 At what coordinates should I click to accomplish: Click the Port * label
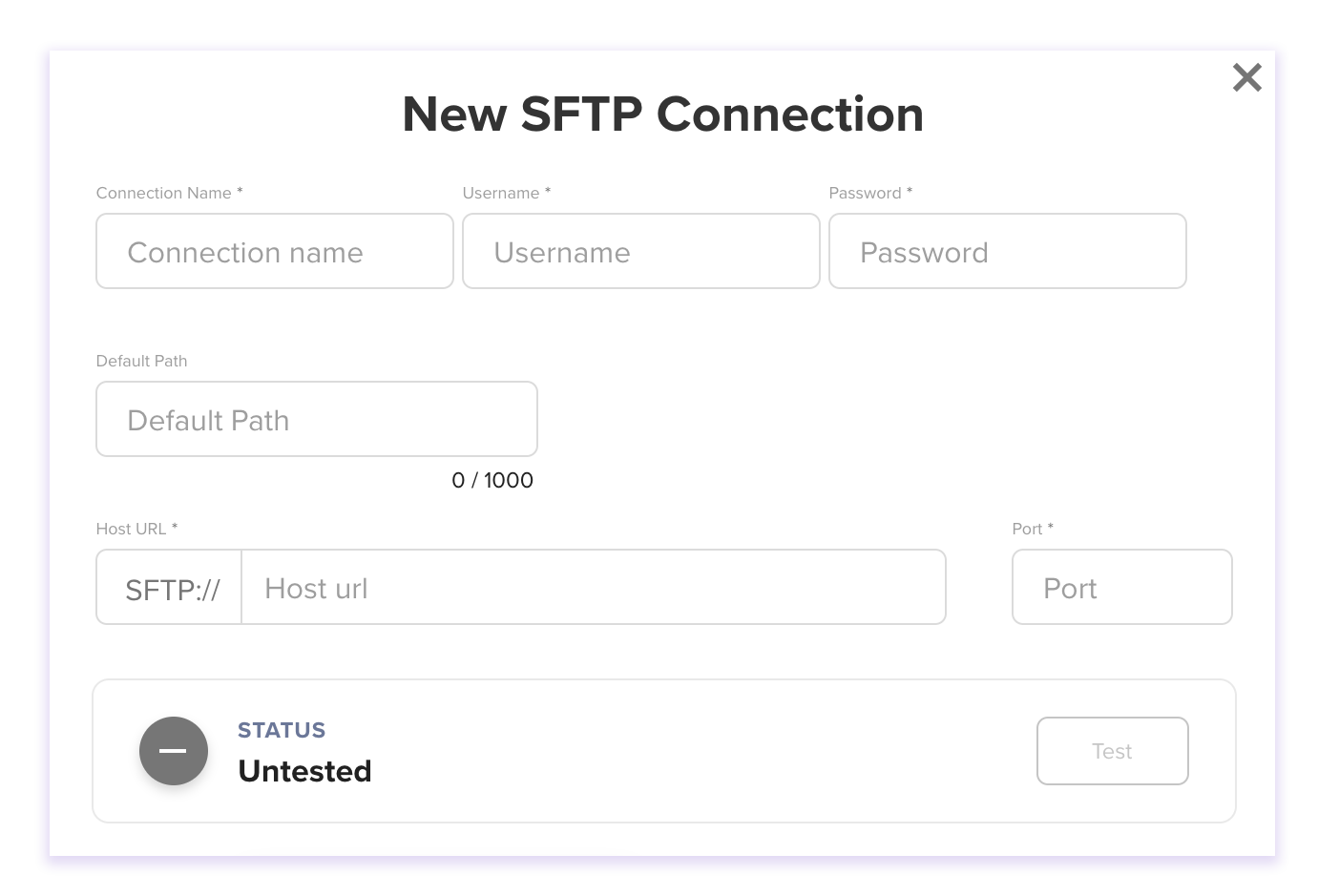pyautogui.click(x=1033, y=529)
